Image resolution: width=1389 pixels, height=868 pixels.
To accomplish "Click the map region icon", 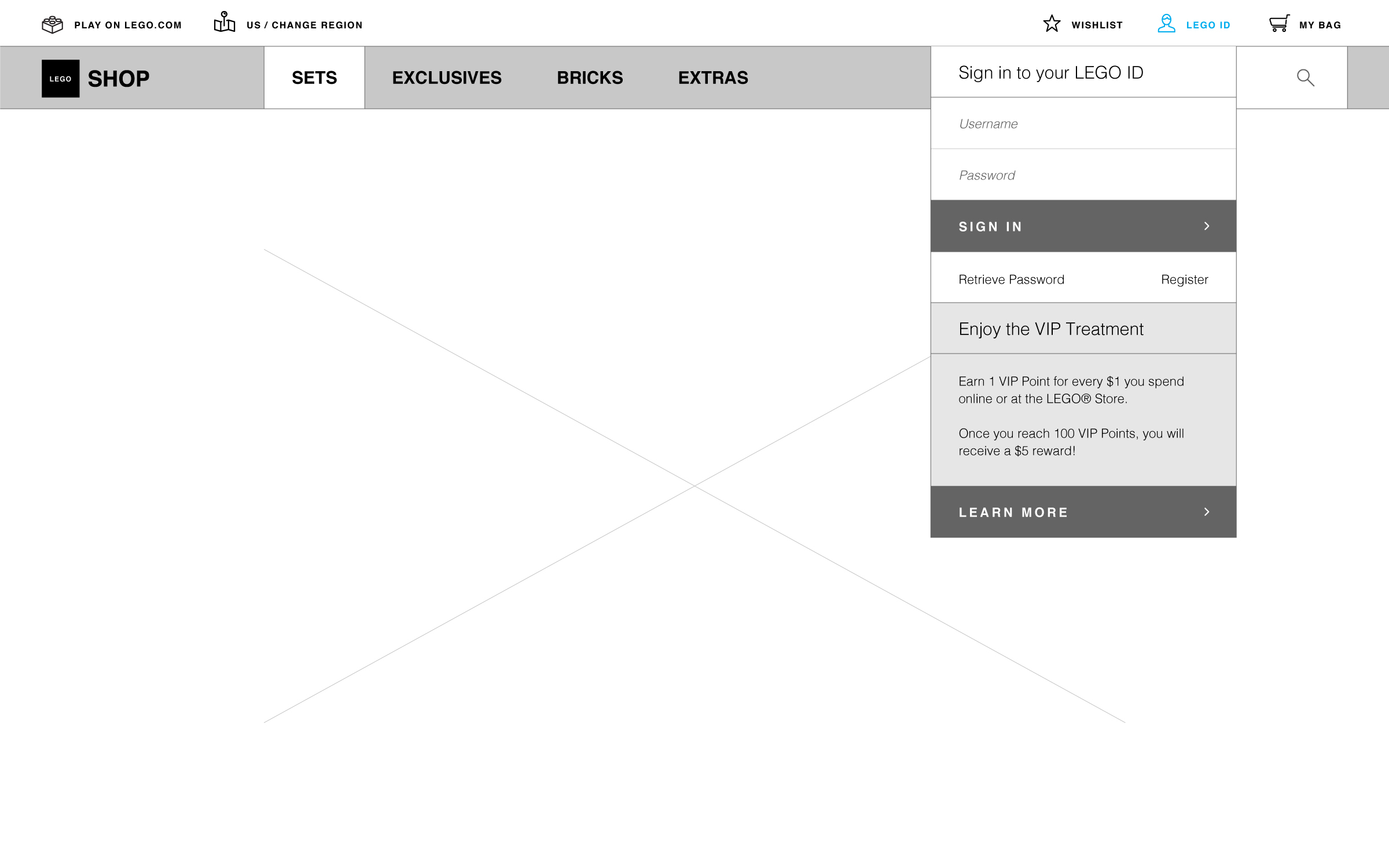I will click(225, 23).
